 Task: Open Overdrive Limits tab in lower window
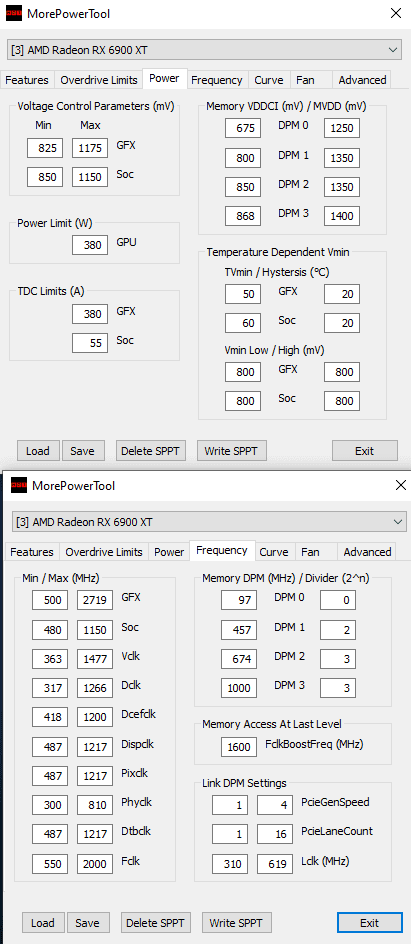pyautogui.click(x=104, y=551)
